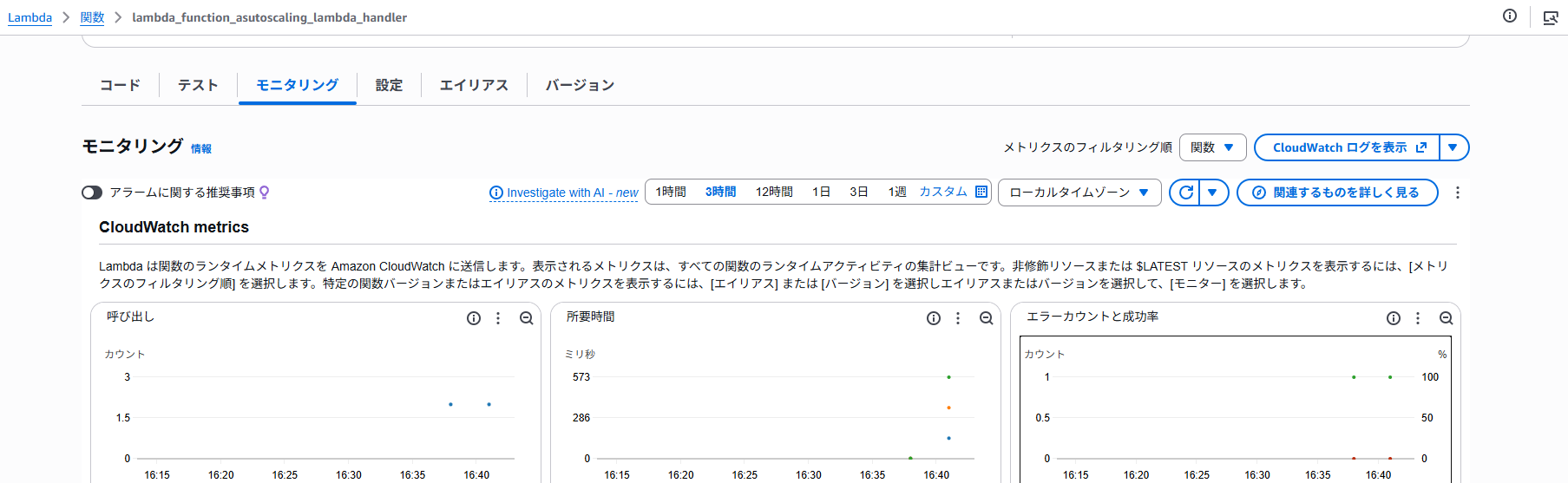Toggle アラームに関する推奨事項 switch
The width and height of the screenshot is (1568, 483).
(92, 193)
